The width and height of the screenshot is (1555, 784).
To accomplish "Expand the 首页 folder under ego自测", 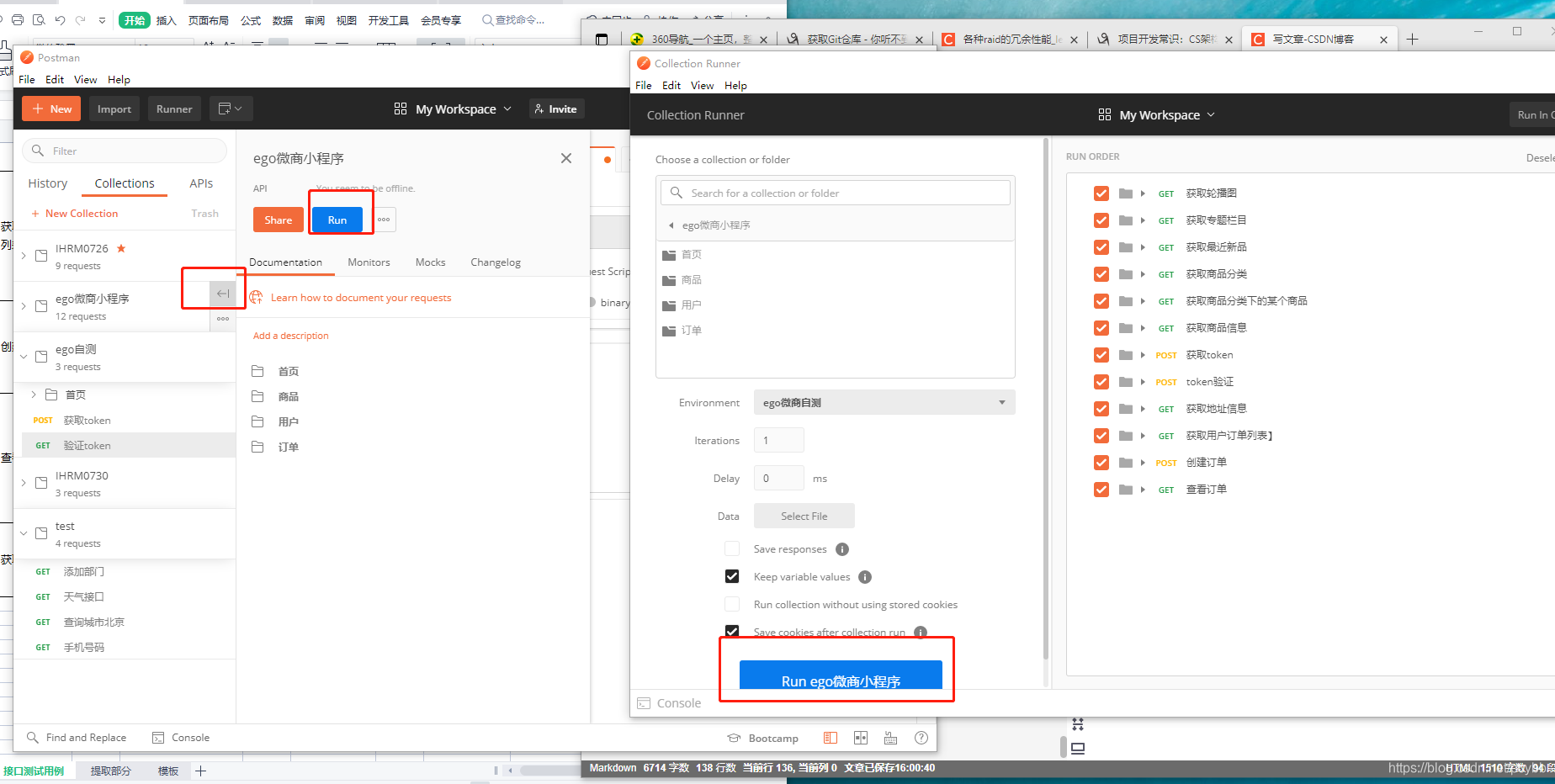I will (x=34, y=395).
